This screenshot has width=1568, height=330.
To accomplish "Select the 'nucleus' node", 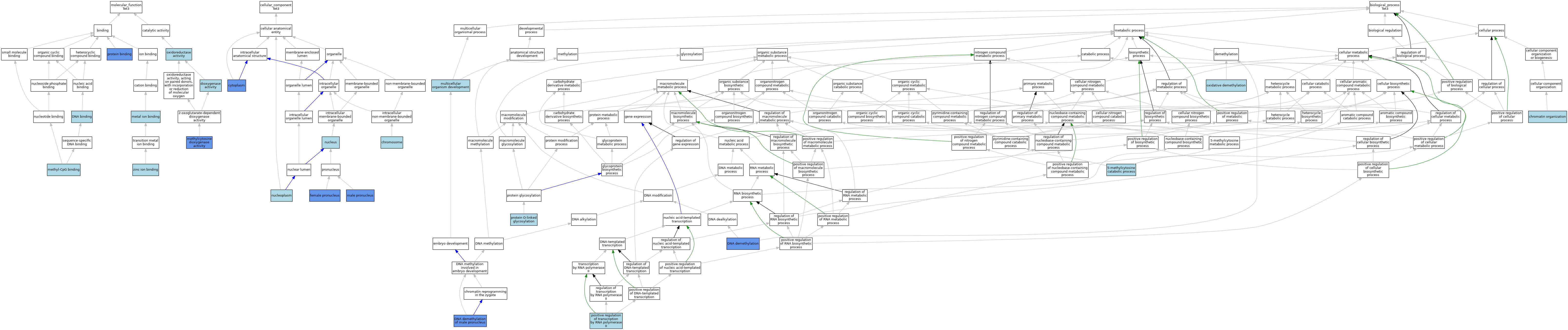I will pyautogui.click(x=330, y=143).
